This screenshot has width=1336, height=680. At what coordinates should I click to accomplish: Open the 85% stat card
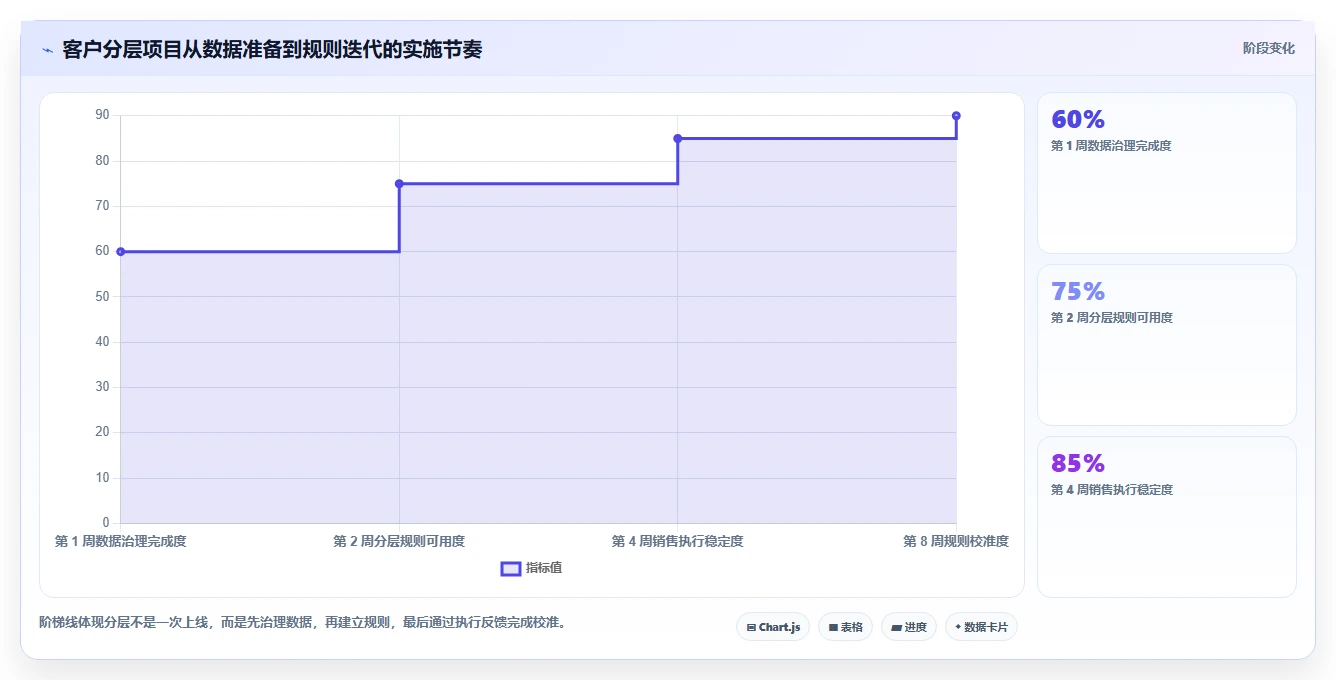[1167, 517]
